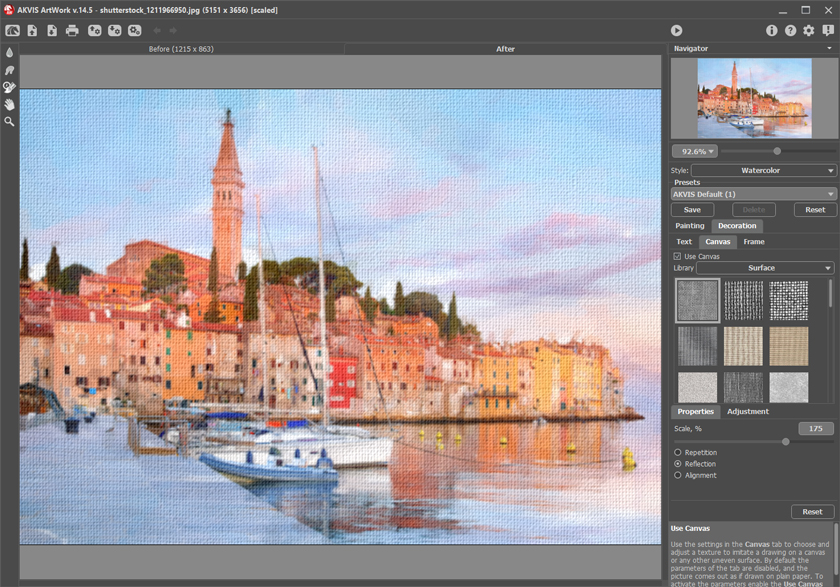Viewport: 840px width, 587px height.
Task: Select the dark gray woven texture thumbnail
Action: tap(697, 347)
